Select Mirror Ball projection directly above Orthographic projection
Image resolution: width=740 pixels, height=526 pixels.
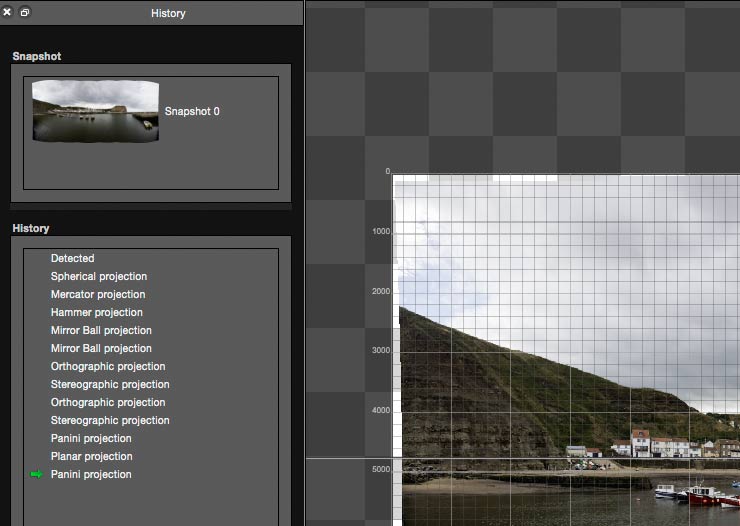tap(101, 348)
